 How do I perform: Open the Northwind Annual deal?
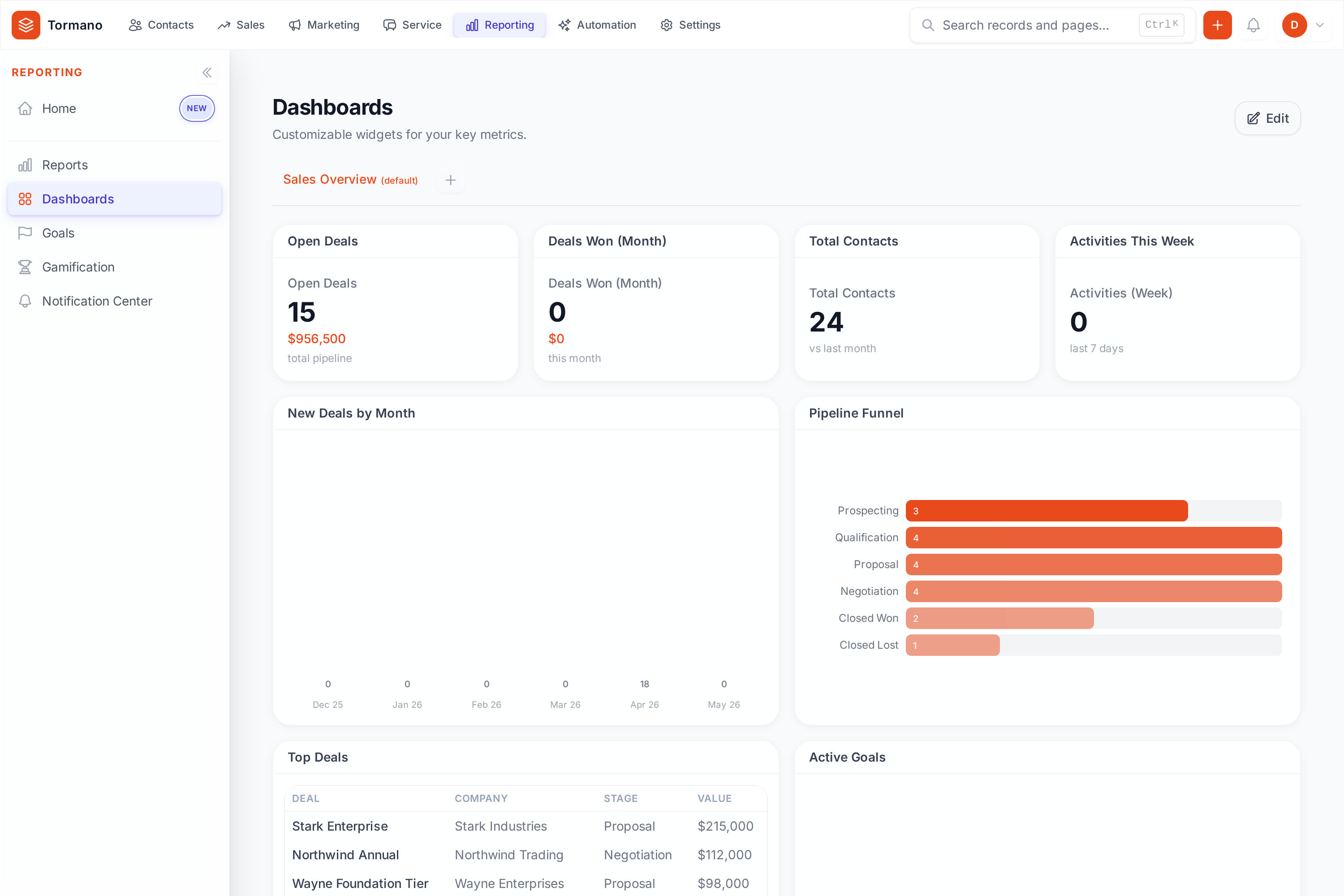[345, 855]
